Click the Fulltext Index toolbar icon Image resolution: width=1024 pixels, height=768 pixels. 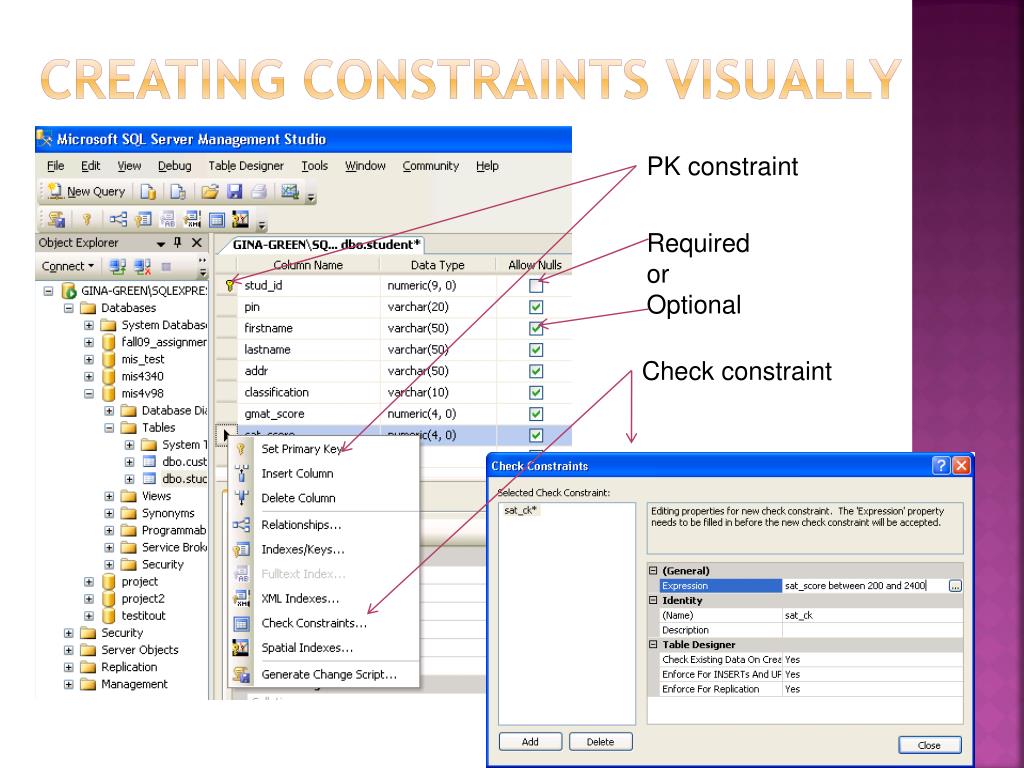(x=168, y=219)
